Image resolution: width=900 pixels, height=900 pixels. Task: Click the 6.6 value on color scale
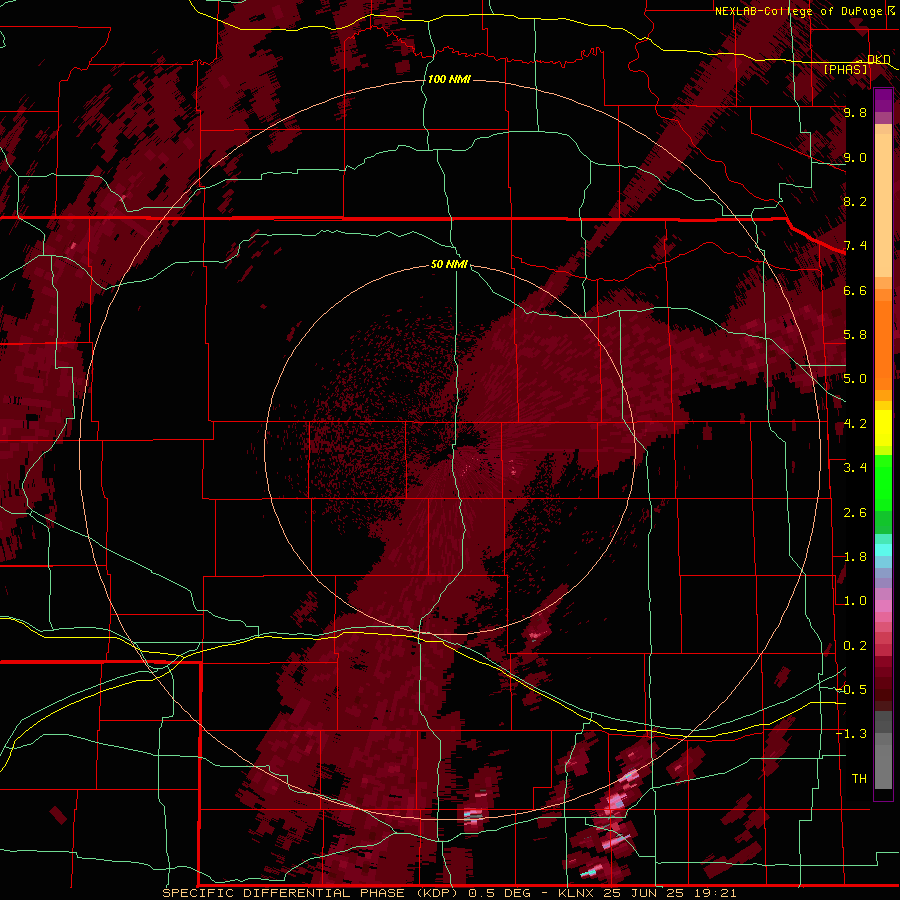point(855,290)
